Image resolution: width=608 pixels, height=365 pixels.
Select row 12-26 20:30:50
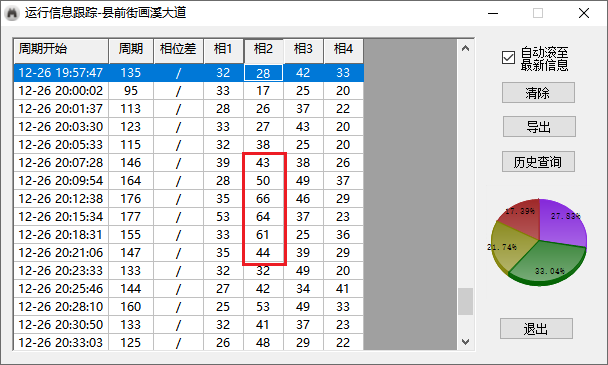[188, 325]
